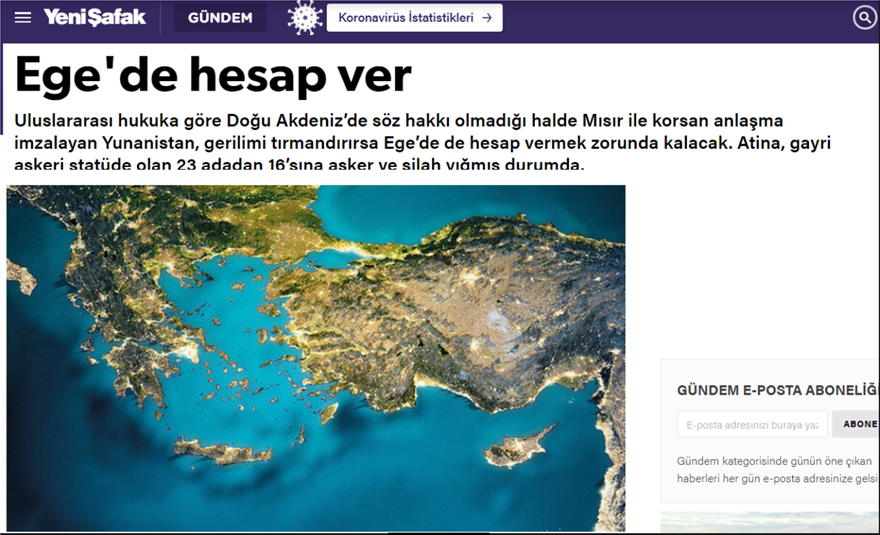Open the partial thumbnail below the subscription box

[770, 522]
